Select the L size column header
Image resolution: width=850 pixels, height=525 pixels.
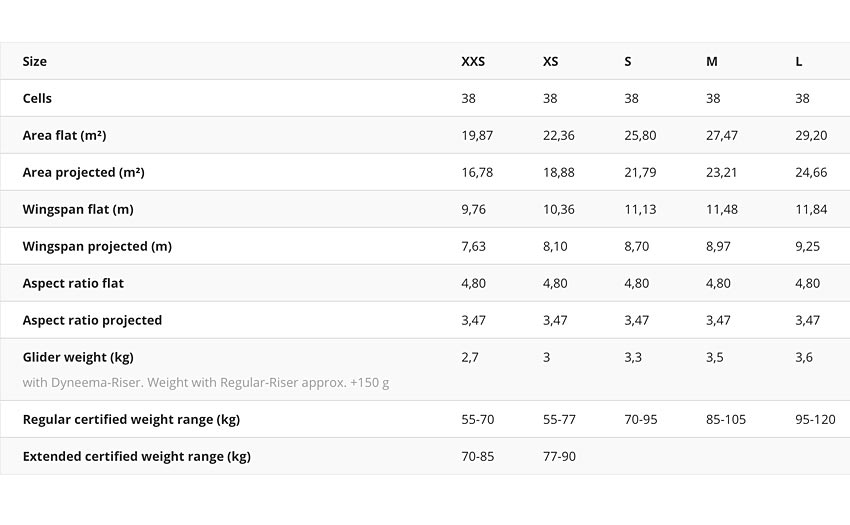coord(799,61)
